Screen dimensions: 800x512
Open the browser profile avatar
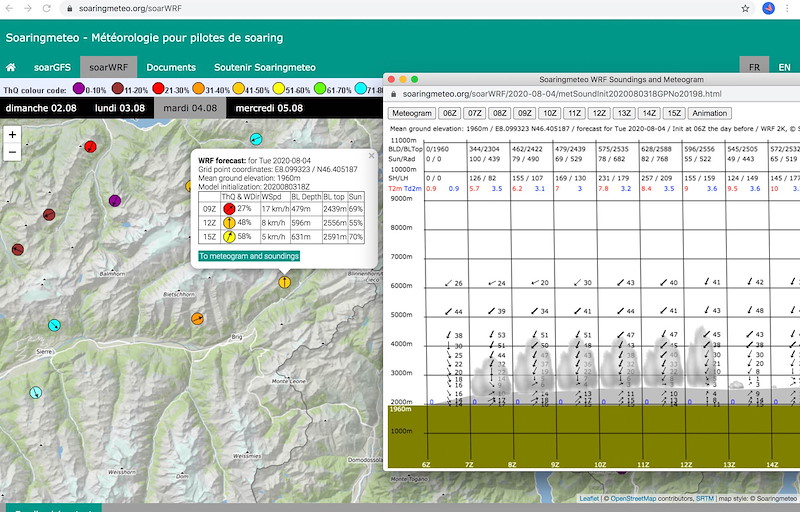(x=768, y=8)
